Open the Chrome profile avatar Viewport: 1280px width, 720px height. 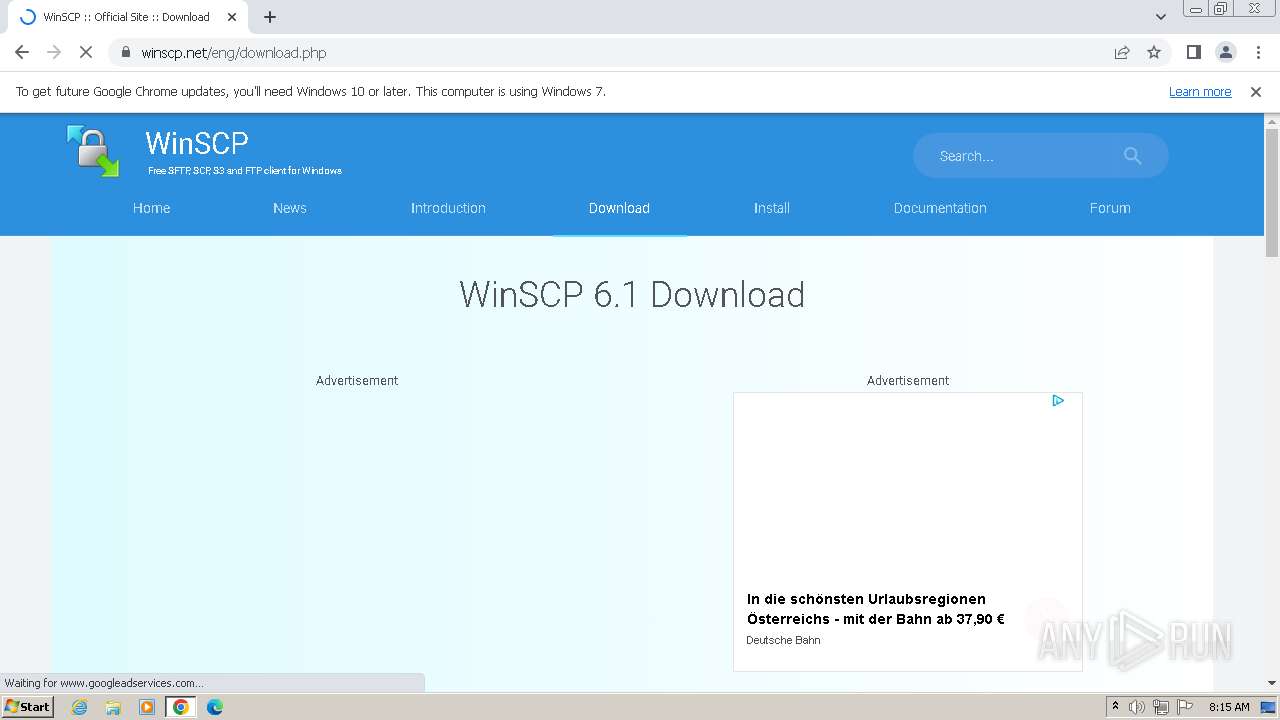[x=1225, y=53]
